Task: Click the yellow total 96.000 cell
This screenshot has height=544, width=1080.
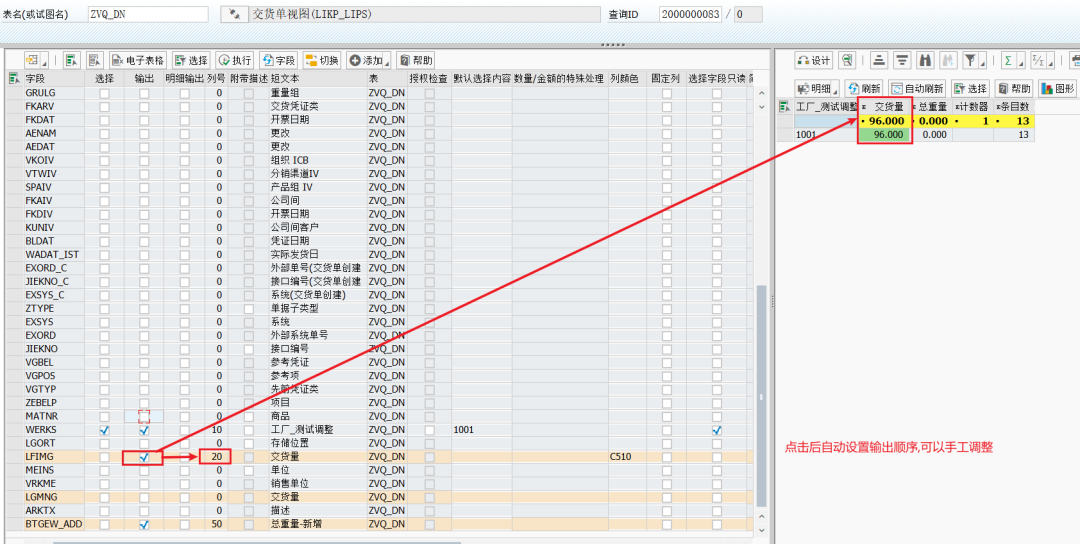Action: 884,121
